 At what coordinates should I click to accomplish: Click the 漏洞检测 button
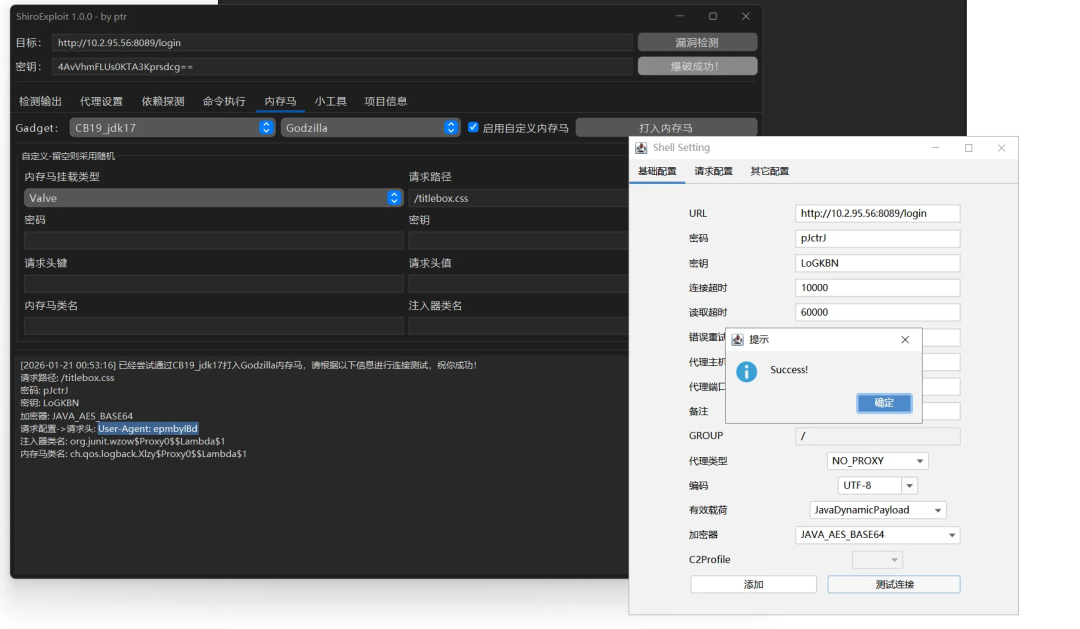point(697,43)
